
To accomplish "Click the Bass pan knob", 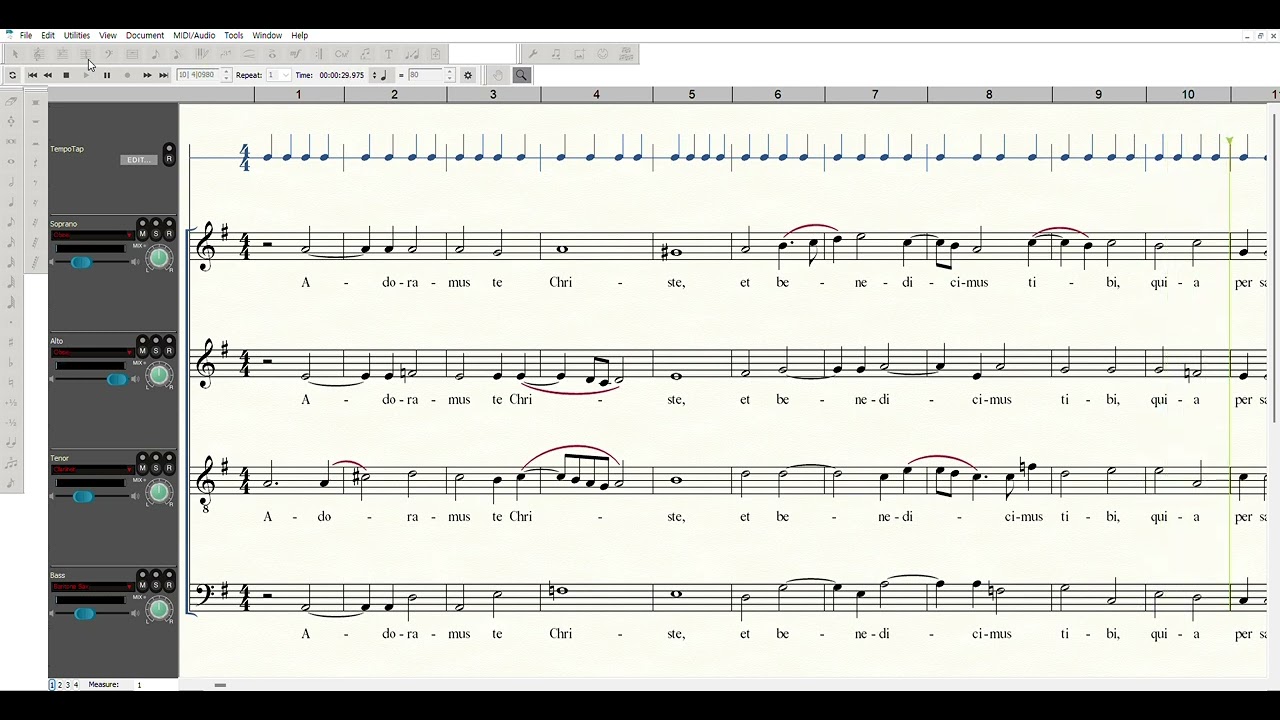I will point(159,608).
